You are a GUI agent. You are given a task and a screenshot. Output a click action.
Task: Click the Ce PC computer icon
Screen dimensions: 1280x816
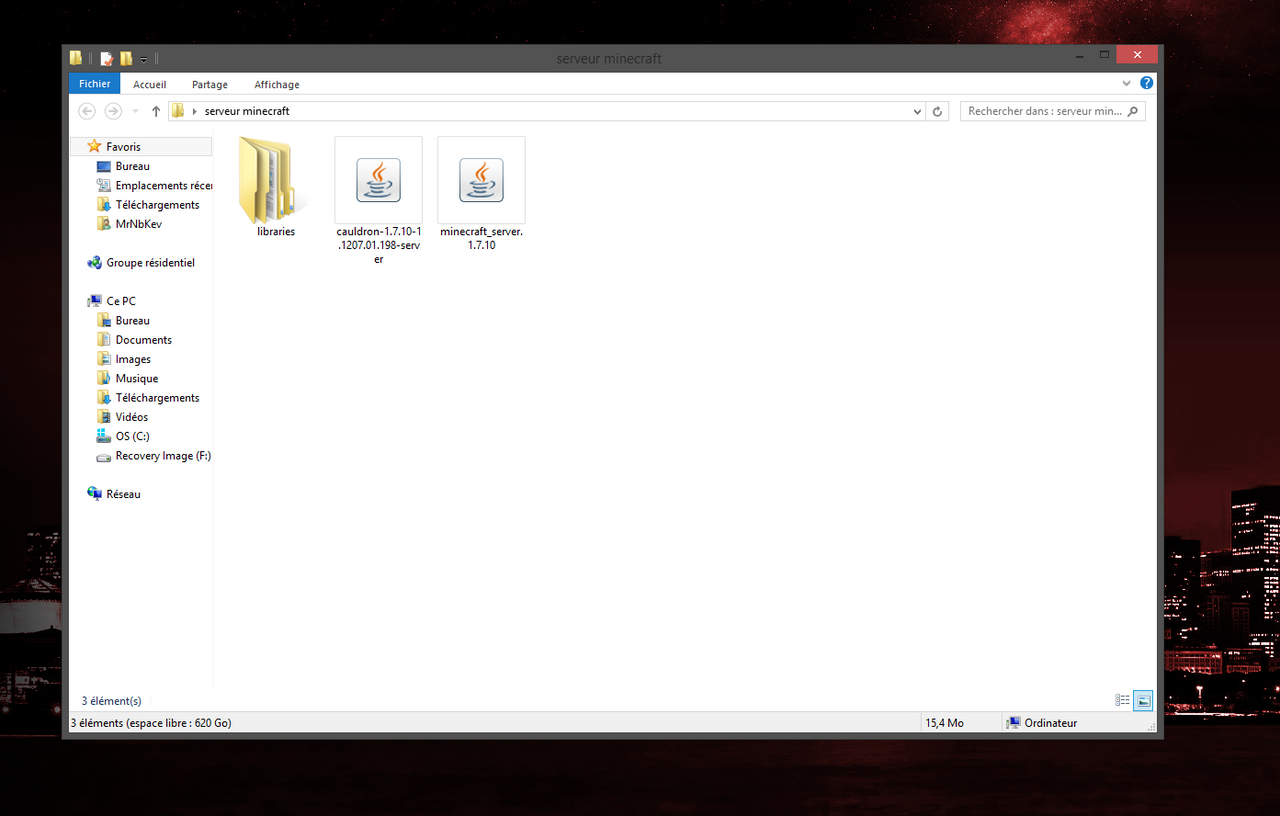pyautogui.click(x=95, y=301)
